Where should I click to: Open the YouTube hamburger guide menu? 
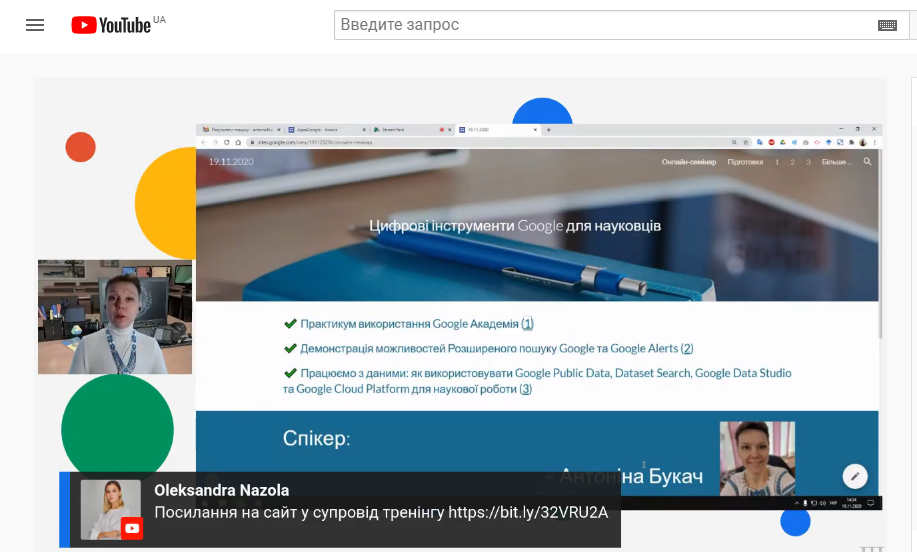[35, 25]
